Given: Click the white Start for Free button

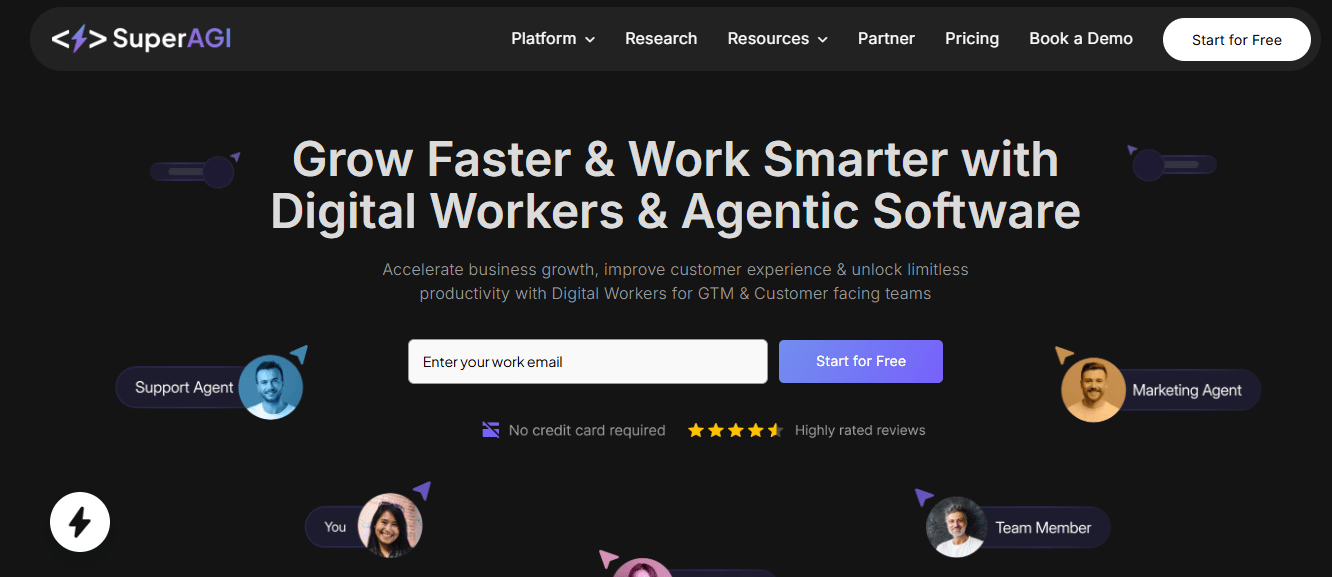Looking at the screenshot, I should [1237, 40].
